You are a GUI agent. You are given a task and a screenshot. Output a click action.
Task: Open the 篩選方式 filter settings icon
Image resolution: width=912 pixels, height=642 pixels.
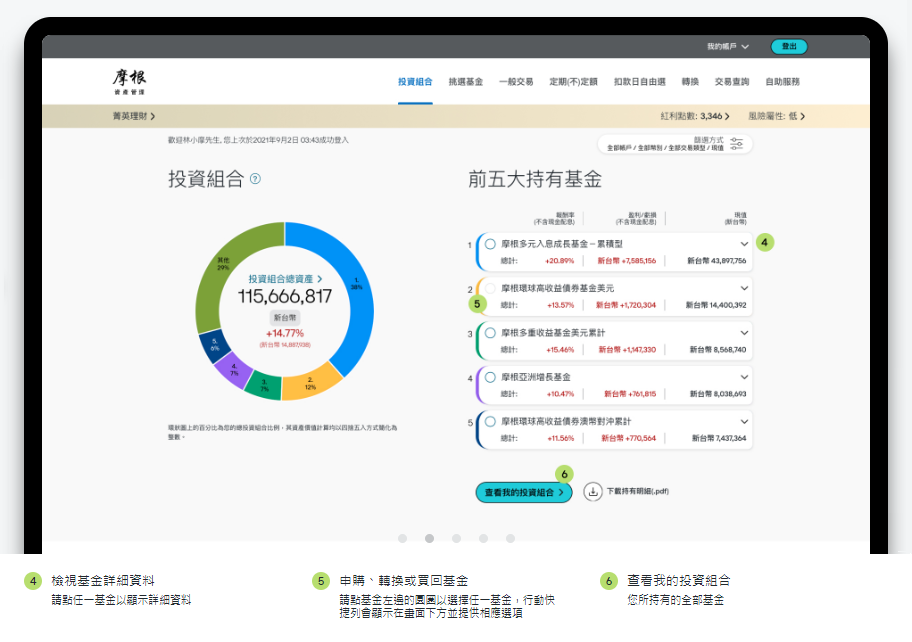(x=736, y=144)
